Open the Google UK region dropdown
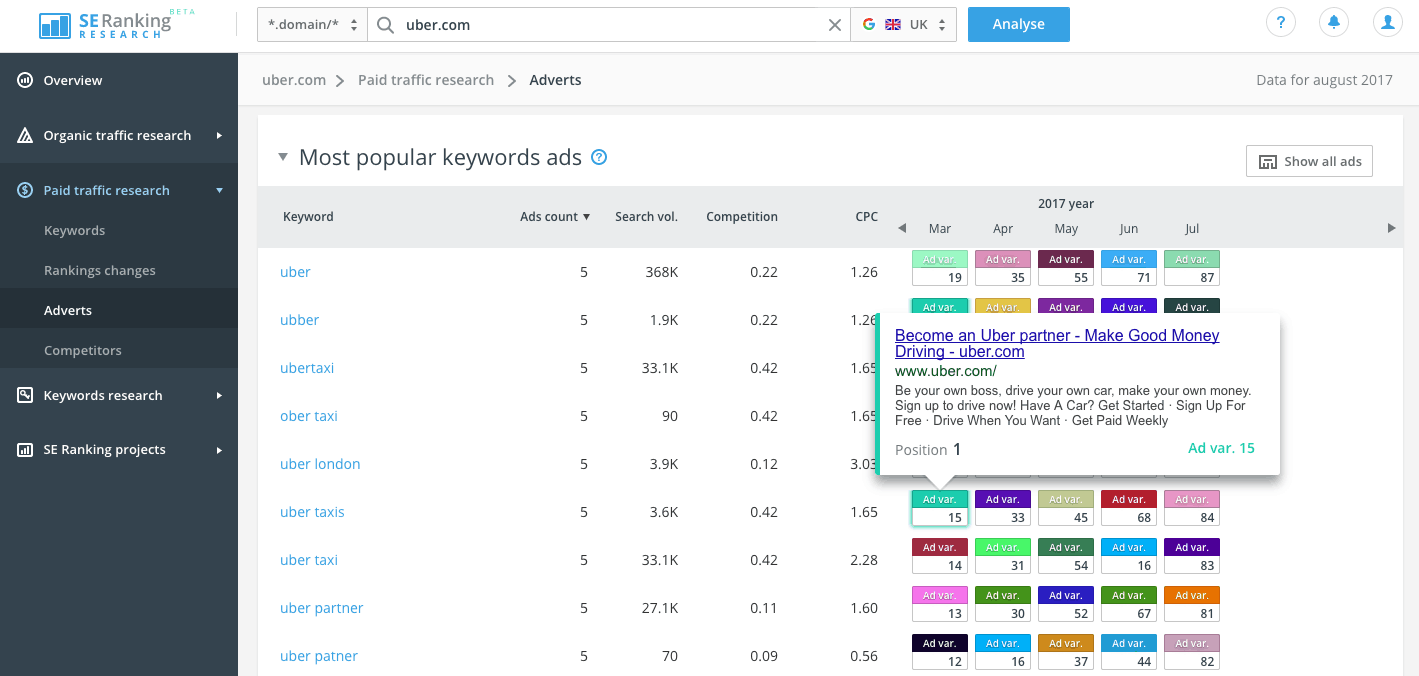Image resolution: width=1419 pixels, height=676 pixels. (x=903, y=25)
